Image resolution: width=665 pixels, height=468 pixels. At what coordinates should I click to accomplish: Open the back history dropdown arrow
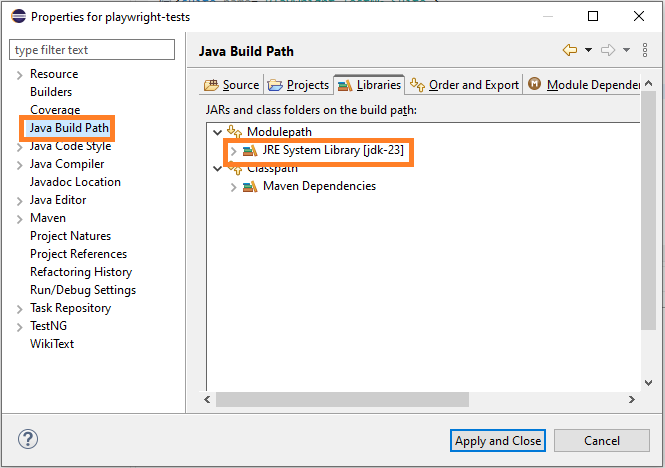(x=588, y=50)
